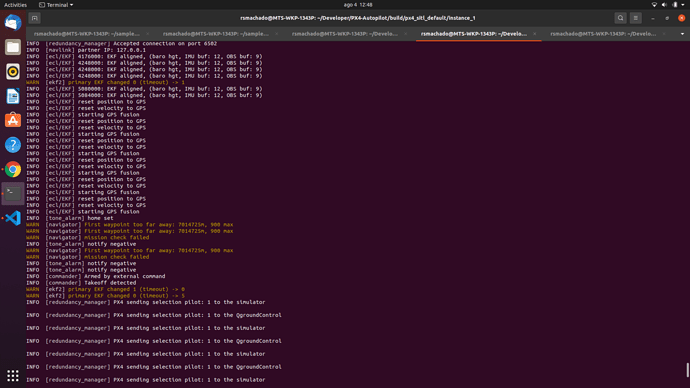Show the applications grid
690x388 pixels.
coord(13,375)
